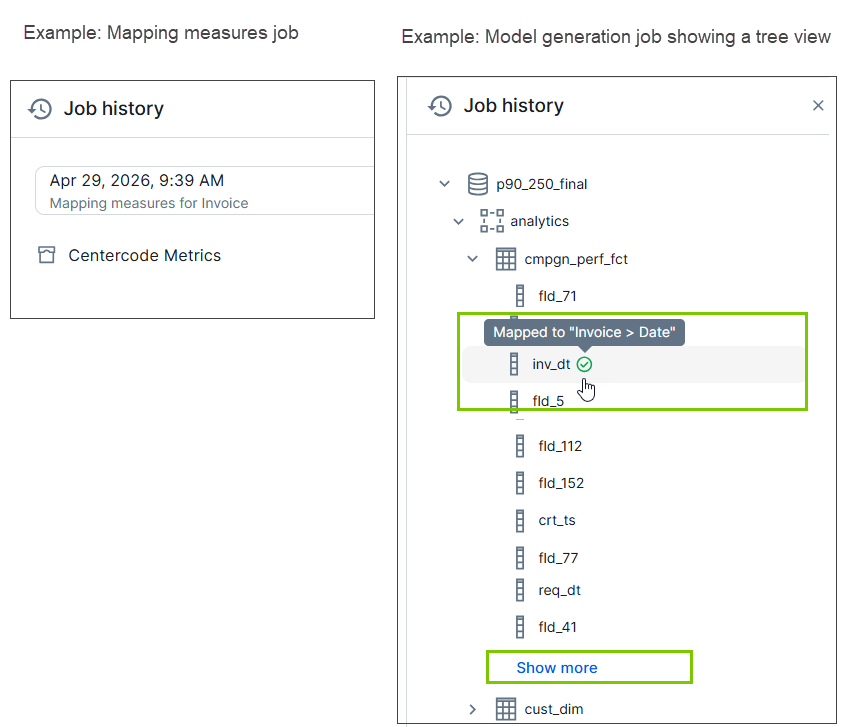Click the Job history clock icon in the left panel
The width and height of the screenshot is (848, 727).
tap(40, 109)
